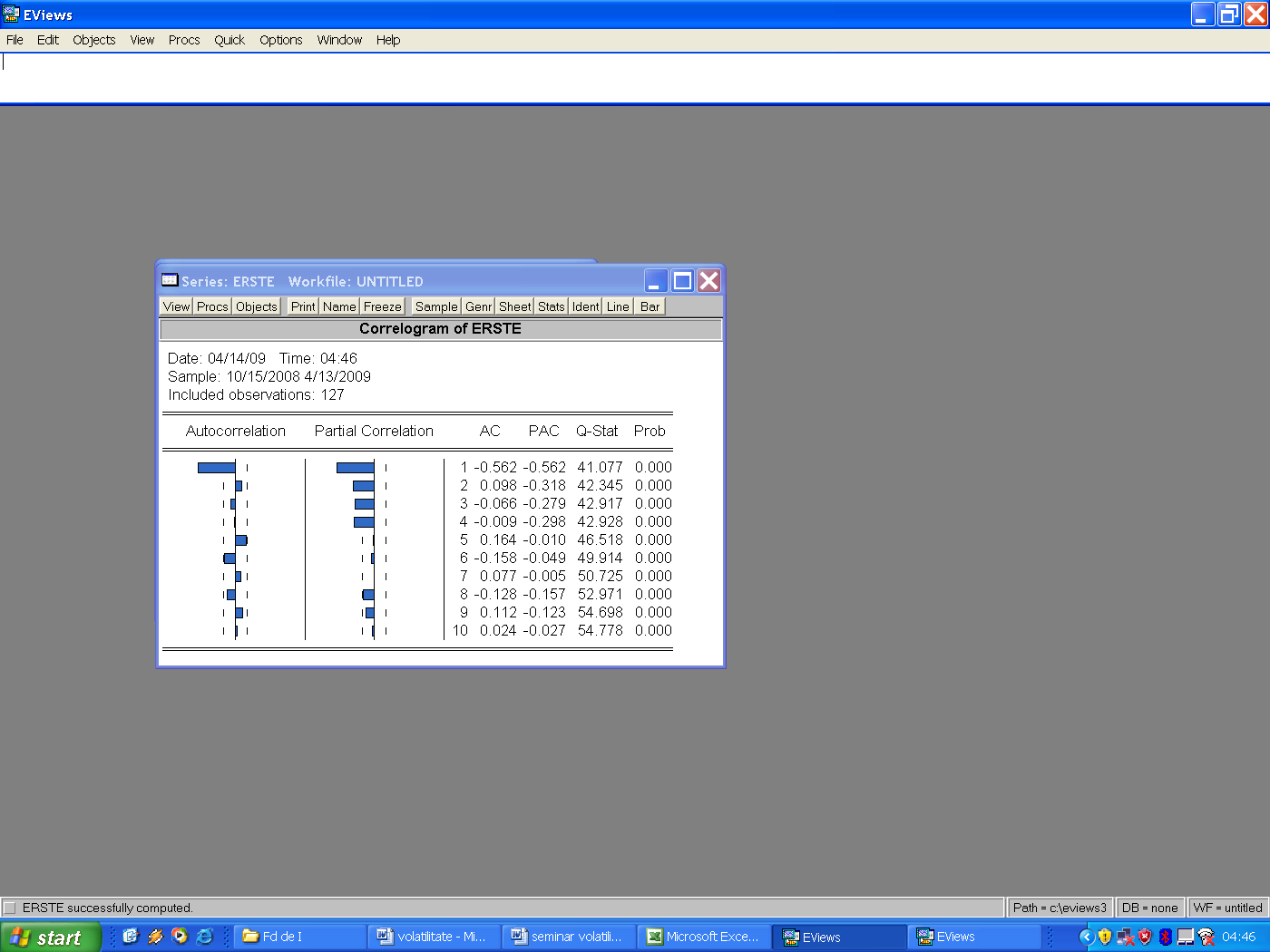
Task: Close the ERSTE series window
Action: click(708, 281)
